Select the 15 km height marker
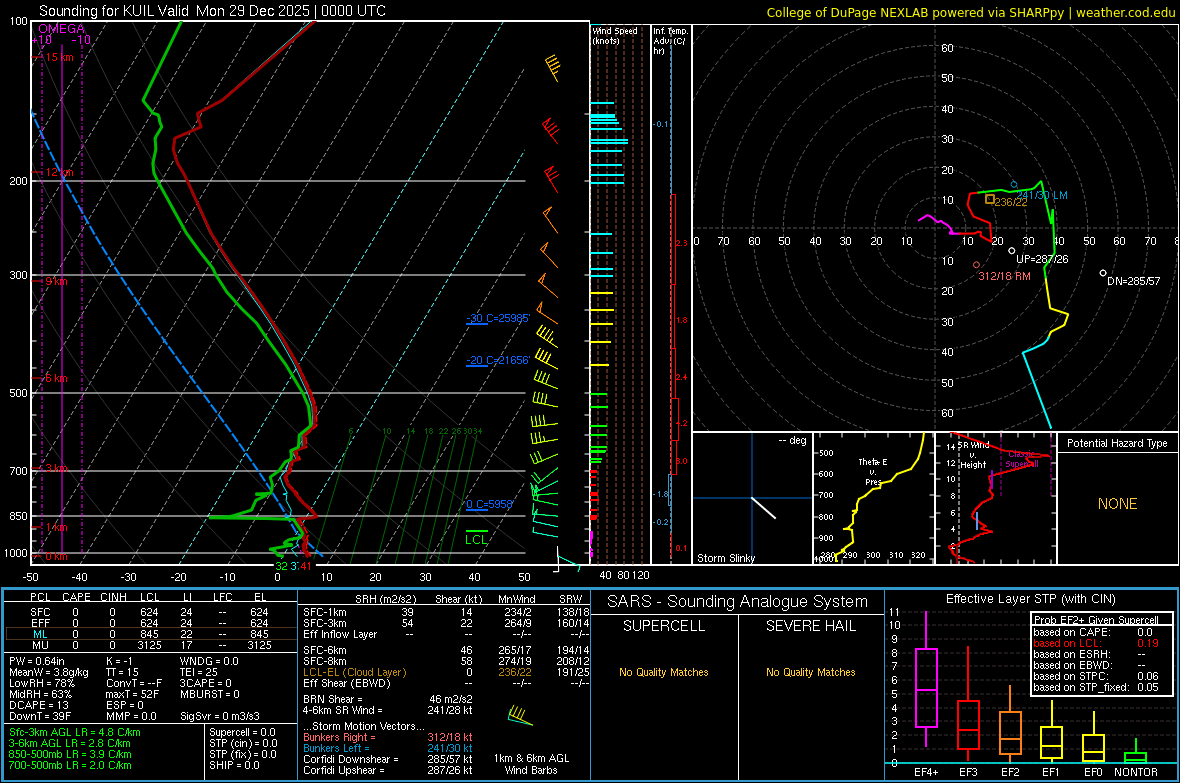The image size is (1180, 783). pyautogui.click(x=58, y=57)
